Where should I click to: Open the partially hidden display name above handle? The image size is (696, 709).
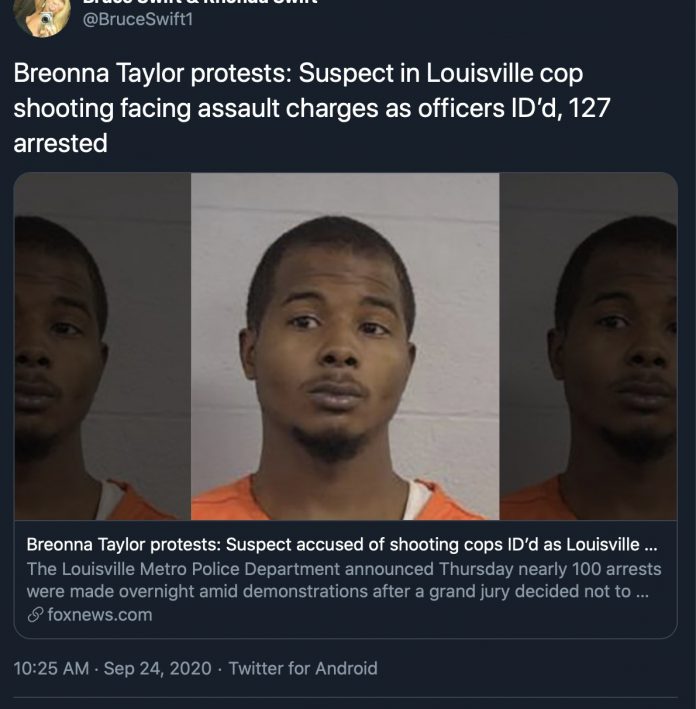200,2
